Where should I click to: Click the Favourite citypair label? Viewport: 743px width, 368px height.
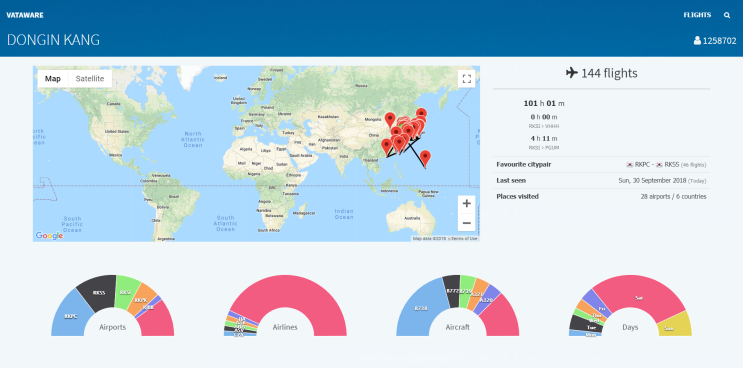tap(524, 165)
